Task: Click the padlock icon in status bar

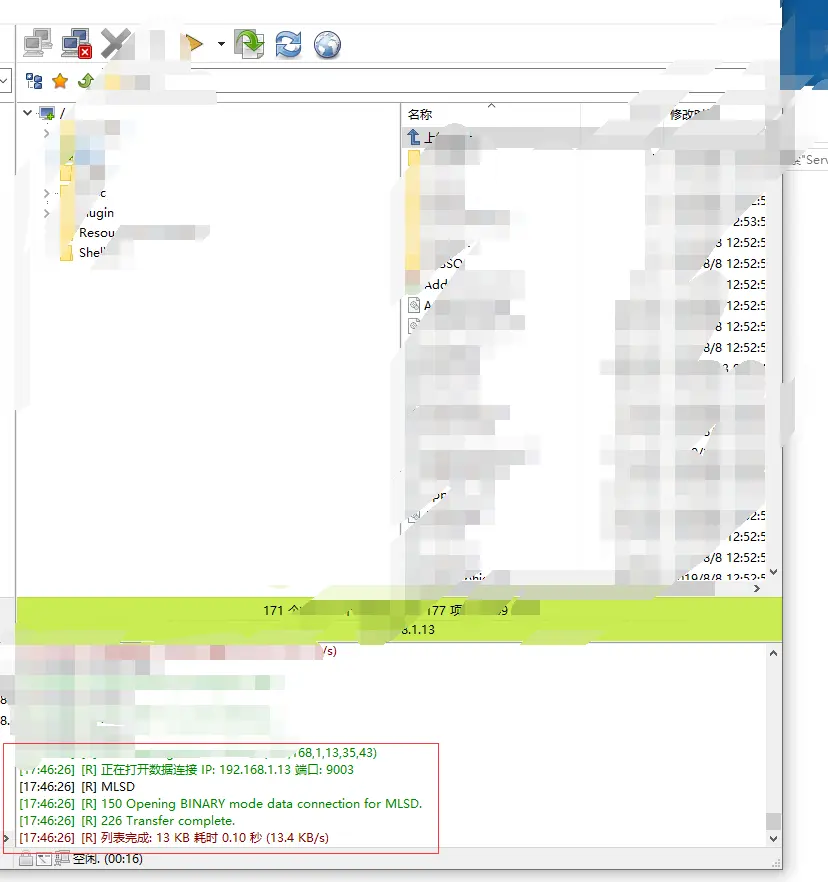Action: coord(26,858)
